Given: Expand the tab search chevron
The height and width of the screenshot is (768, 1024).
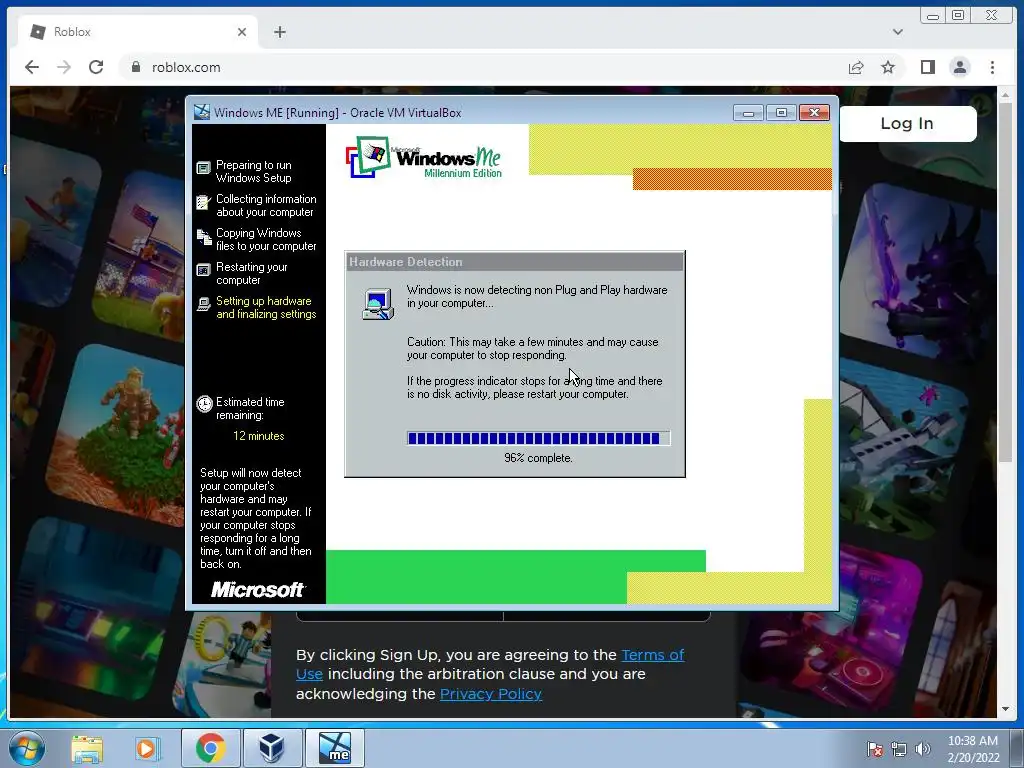Looking at the screenshot, I should 897,32.
